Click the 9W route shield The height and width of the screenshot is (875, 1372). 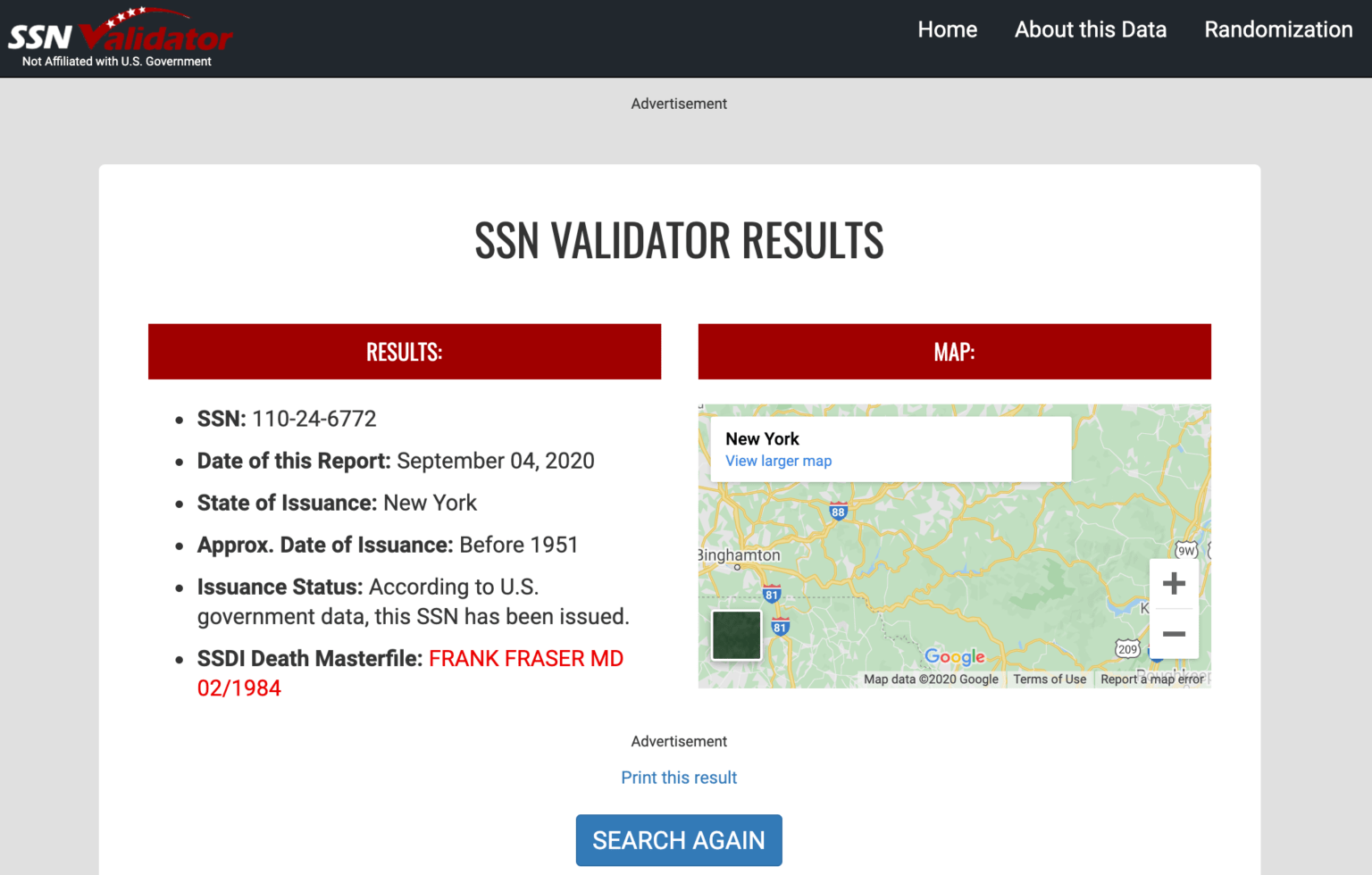(x=1186, y=550)
